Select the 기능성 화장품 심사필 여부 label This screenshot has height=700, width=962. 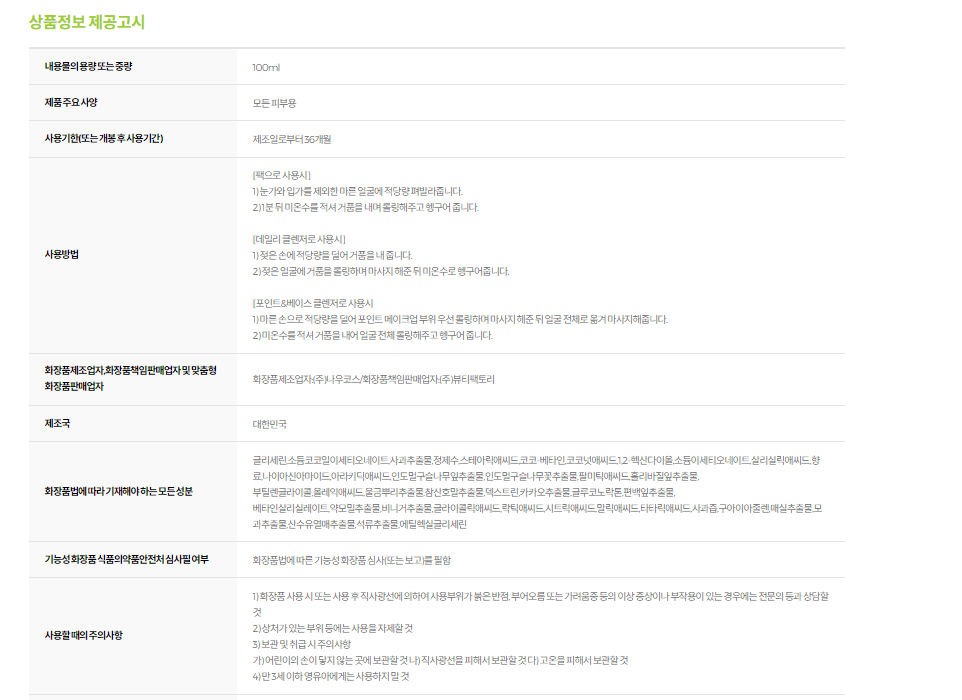point(127,559)
